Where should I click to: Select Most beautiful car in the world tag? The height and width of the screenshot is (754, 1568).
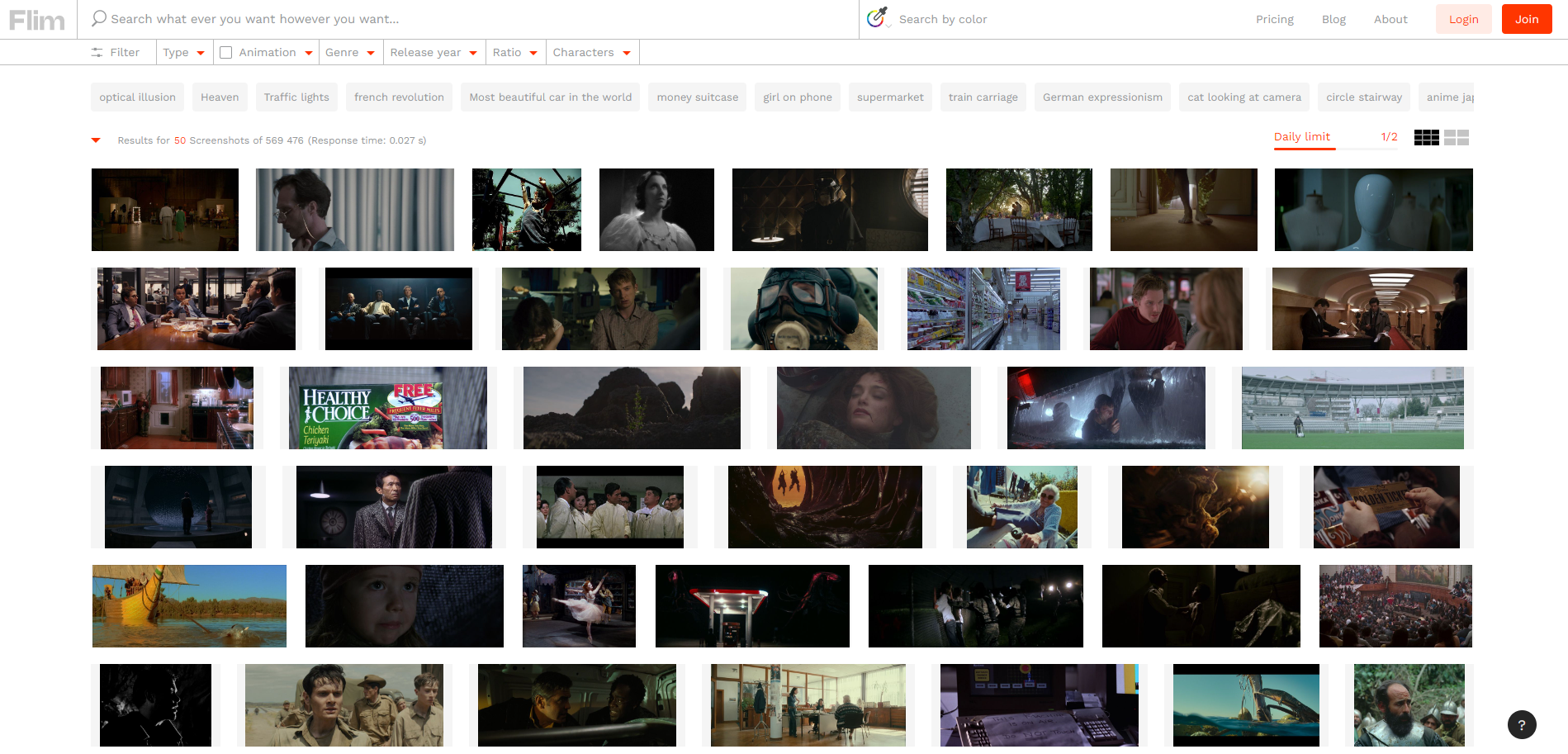(x=551, y=97)
